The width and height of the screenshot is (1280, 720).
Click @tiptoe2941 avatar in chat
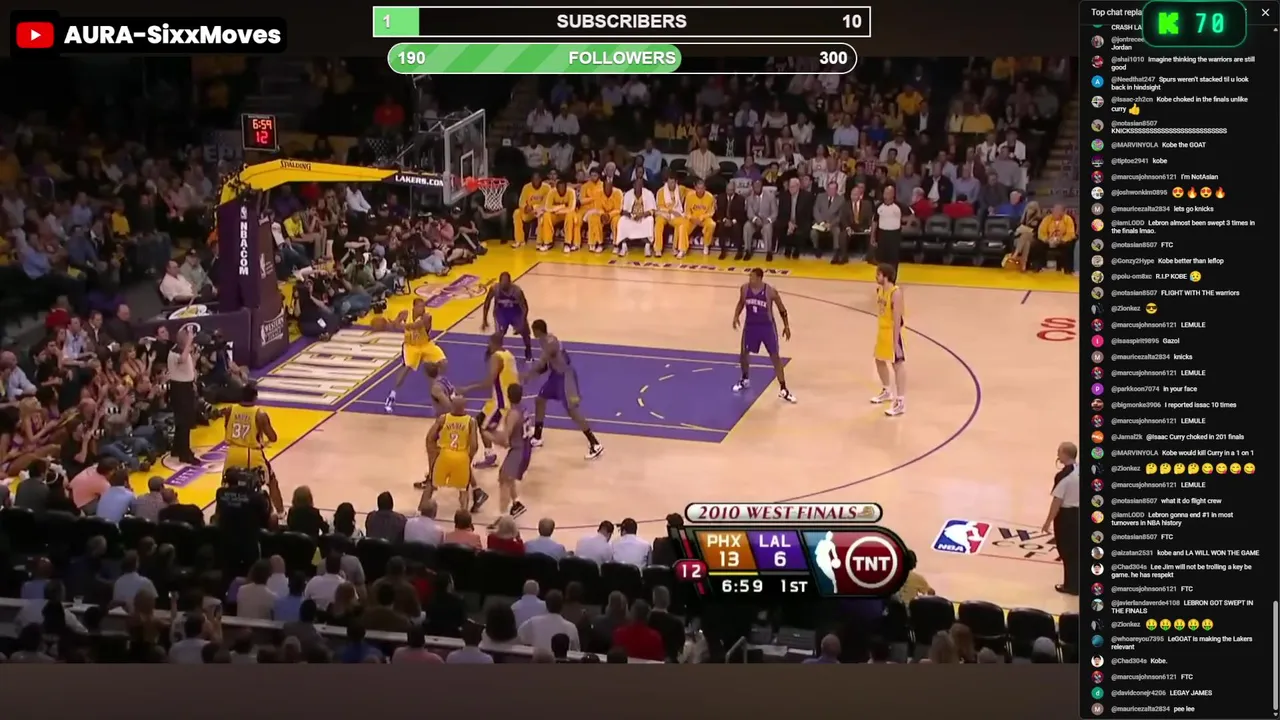[1097, 161]
